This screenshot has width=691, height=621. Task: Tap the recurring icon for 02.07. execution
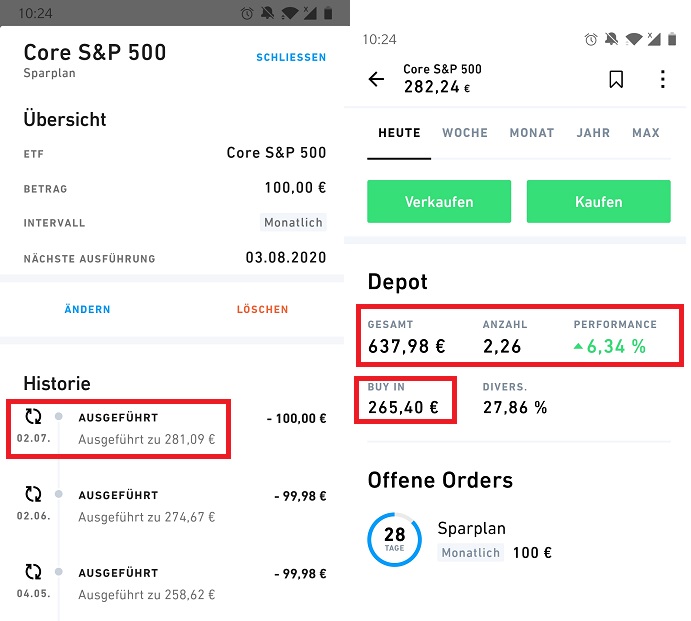coord(33,416)
